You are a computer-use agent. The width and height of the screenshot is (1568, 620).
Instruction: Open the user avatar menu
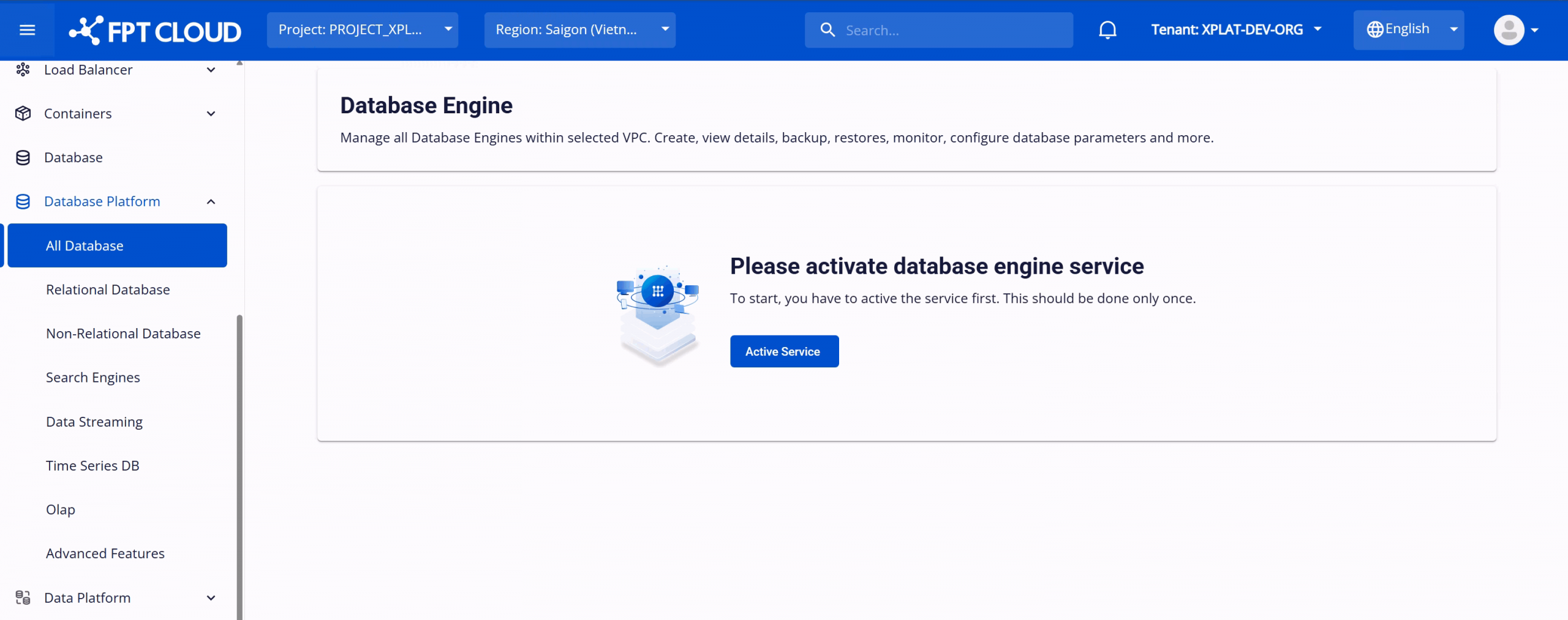coord(1515,30)
